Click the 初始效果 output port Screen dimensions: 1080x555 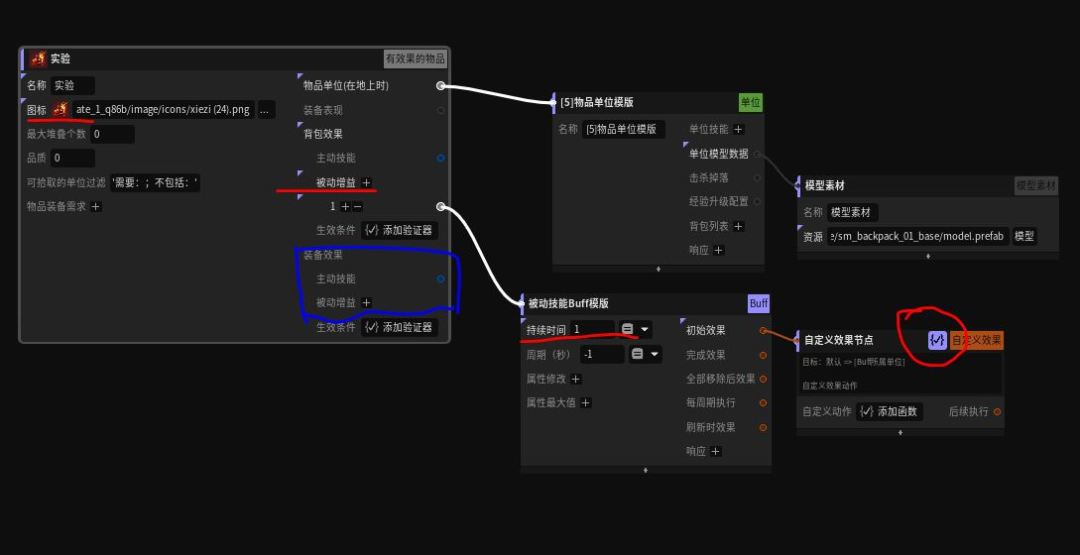click(x=763, y=331)
